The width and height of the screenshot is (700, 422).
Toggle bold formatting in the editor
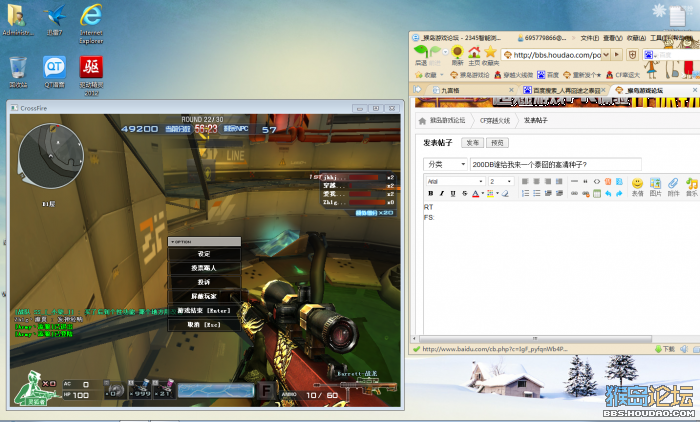point(430,193)
